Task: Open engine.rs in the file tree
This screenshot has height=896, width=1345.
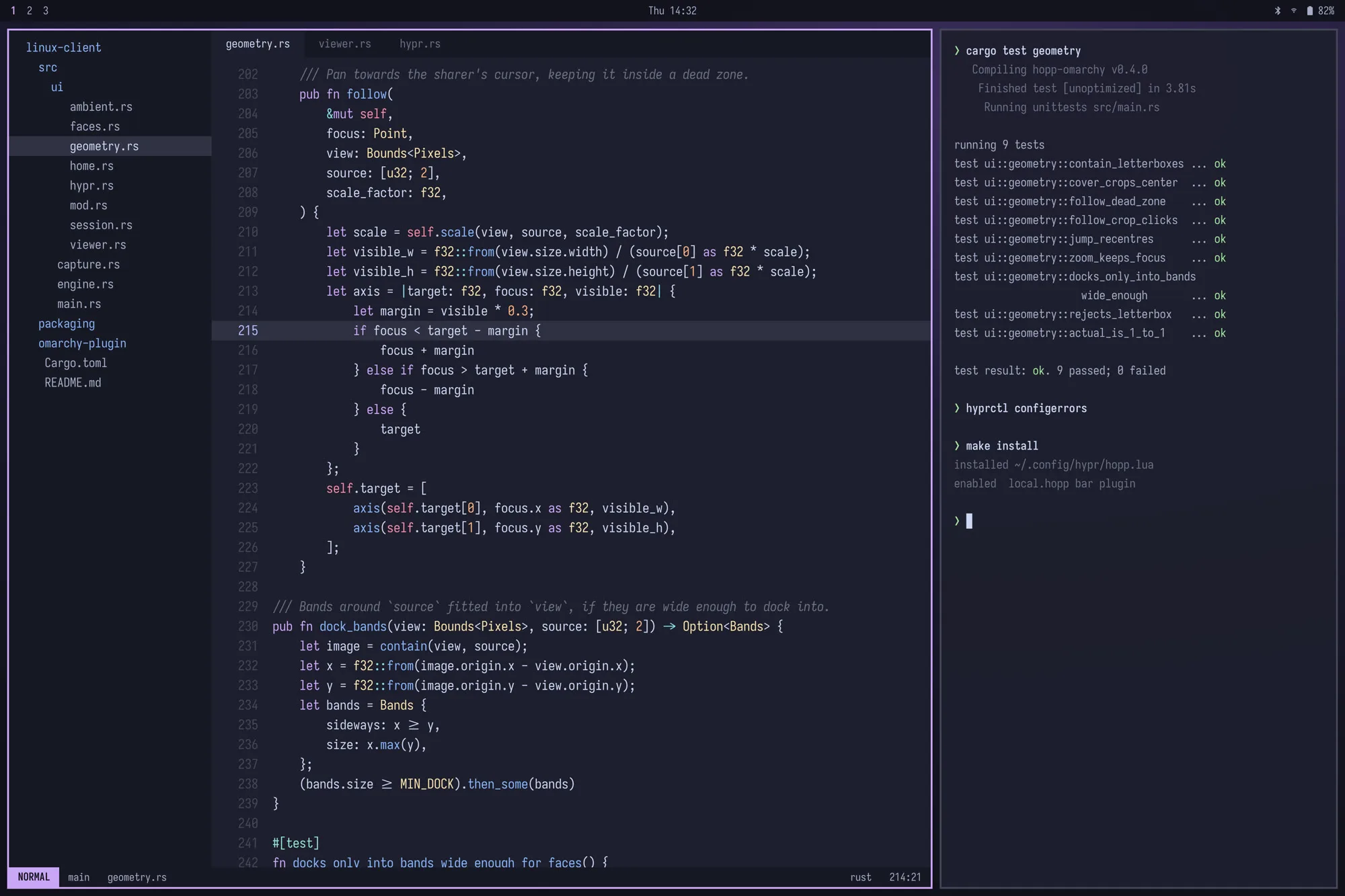Action: tap(85, 284)
